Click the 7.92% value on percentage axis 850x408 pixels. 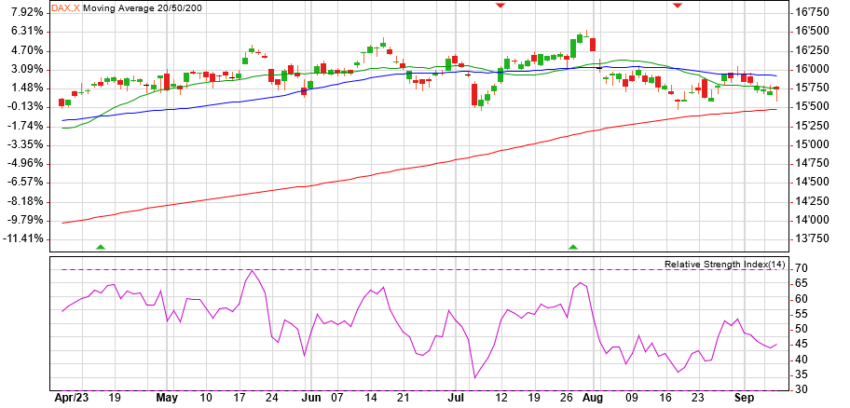(27, 12)
